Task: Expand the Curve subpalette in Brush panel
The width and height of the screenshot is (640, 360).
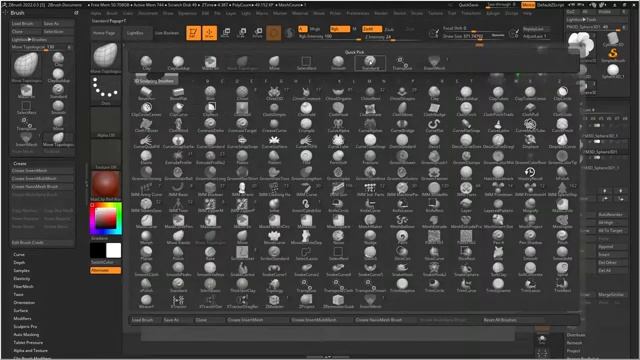Action: (19, 254)
